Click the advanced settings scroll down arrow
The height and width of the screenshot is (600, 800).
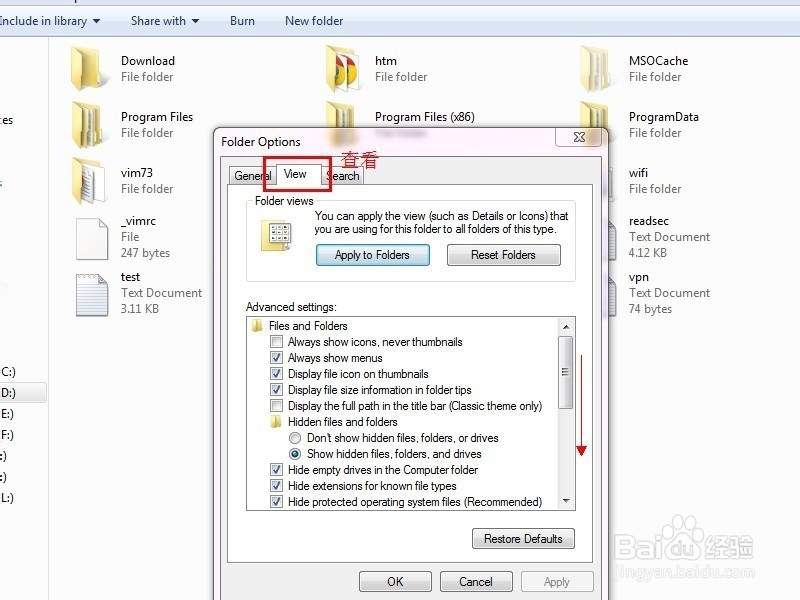(x=566, y=501)
